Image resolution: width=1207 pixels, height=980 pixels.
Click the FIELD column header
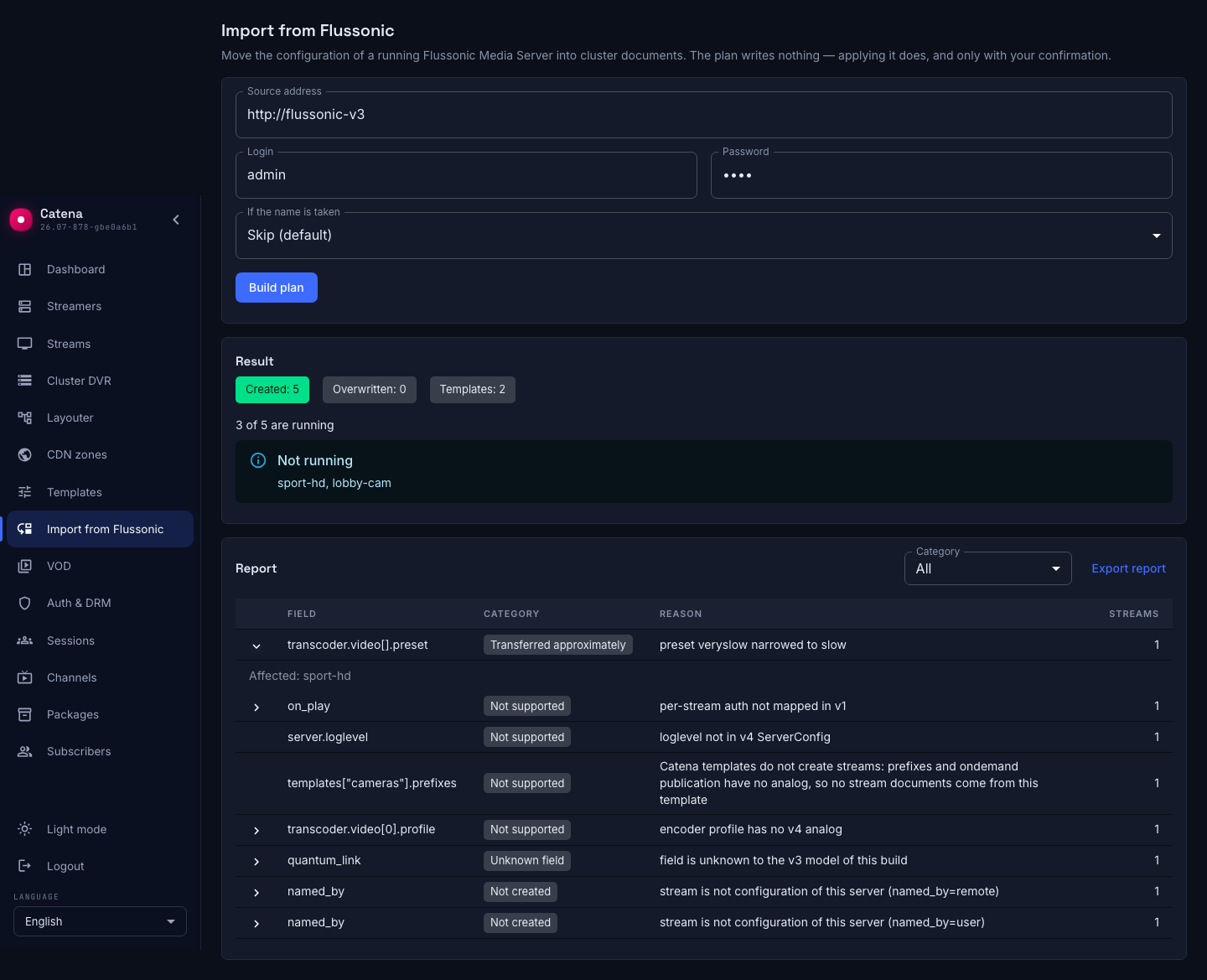[x=302, y=614]
